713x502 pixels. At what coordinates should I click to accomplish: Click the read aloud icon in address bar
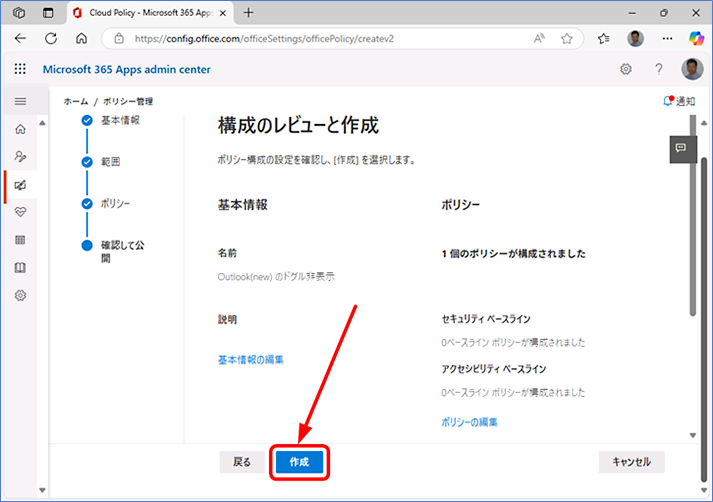[x=540, y=39]
